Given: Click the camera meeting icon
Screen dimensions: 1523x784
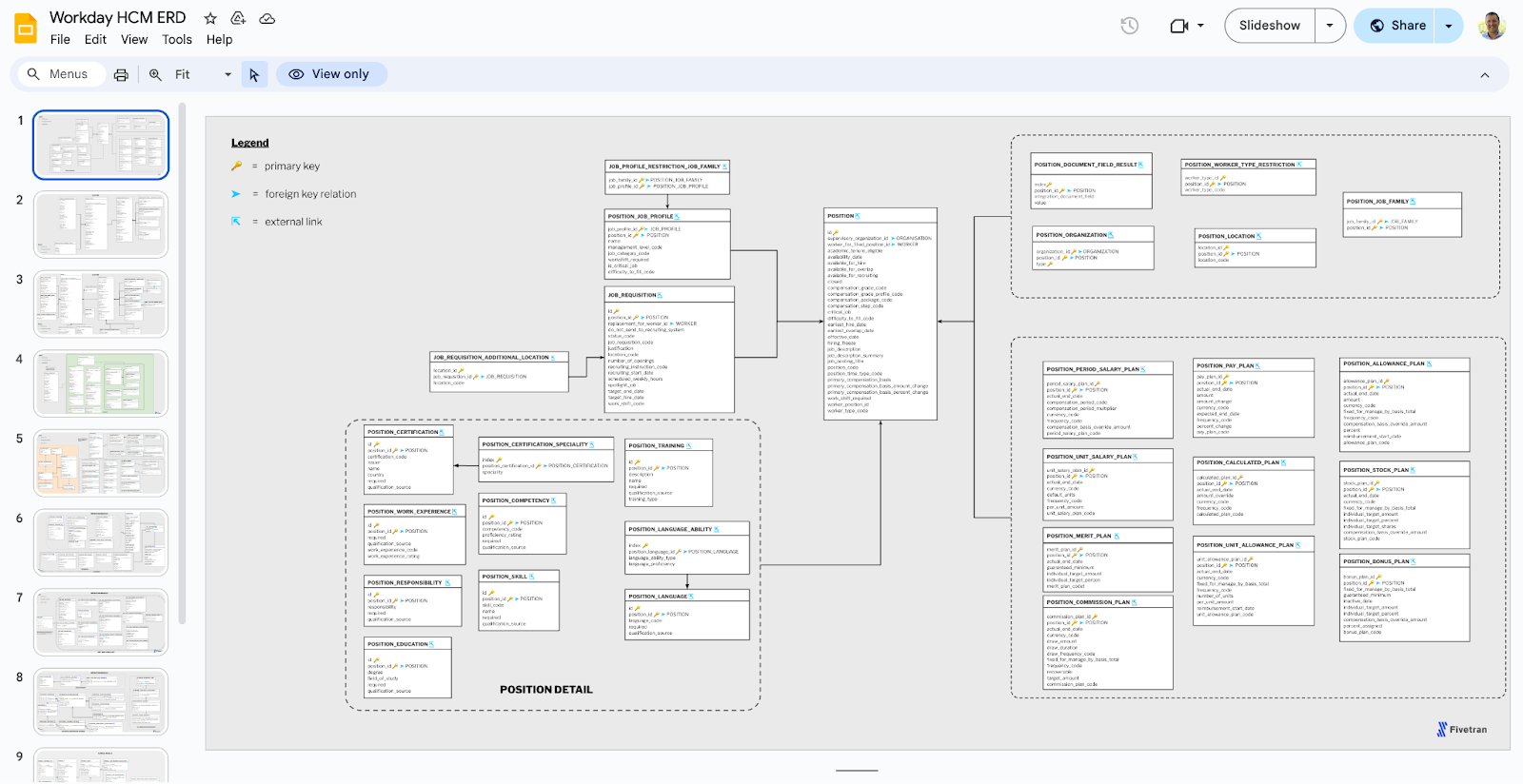Looking at the screenshot, I should [1179, 26].
